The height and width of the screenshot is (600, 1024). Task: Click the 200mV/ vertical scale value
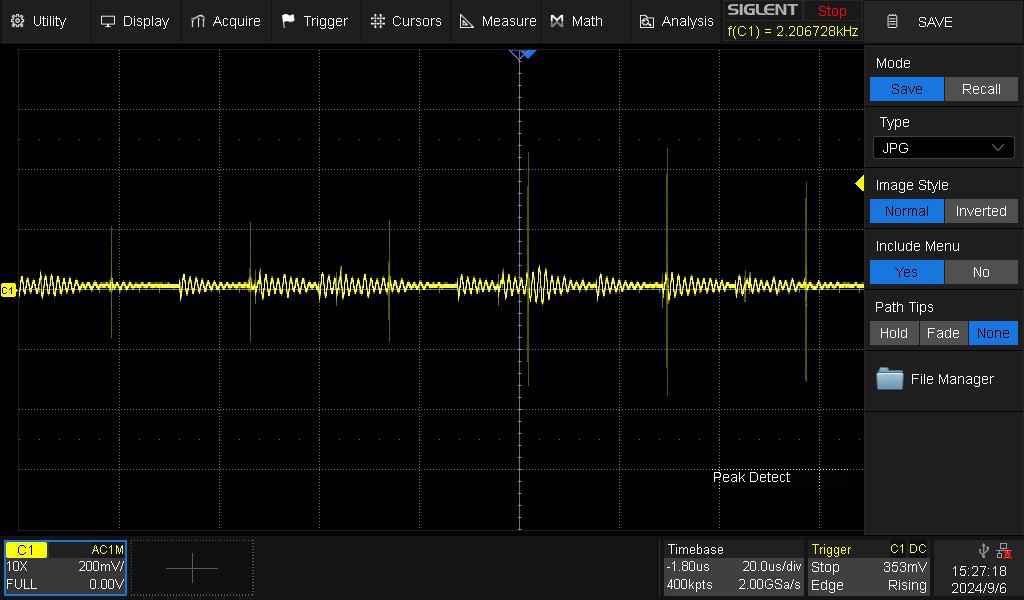click(101, 567)
